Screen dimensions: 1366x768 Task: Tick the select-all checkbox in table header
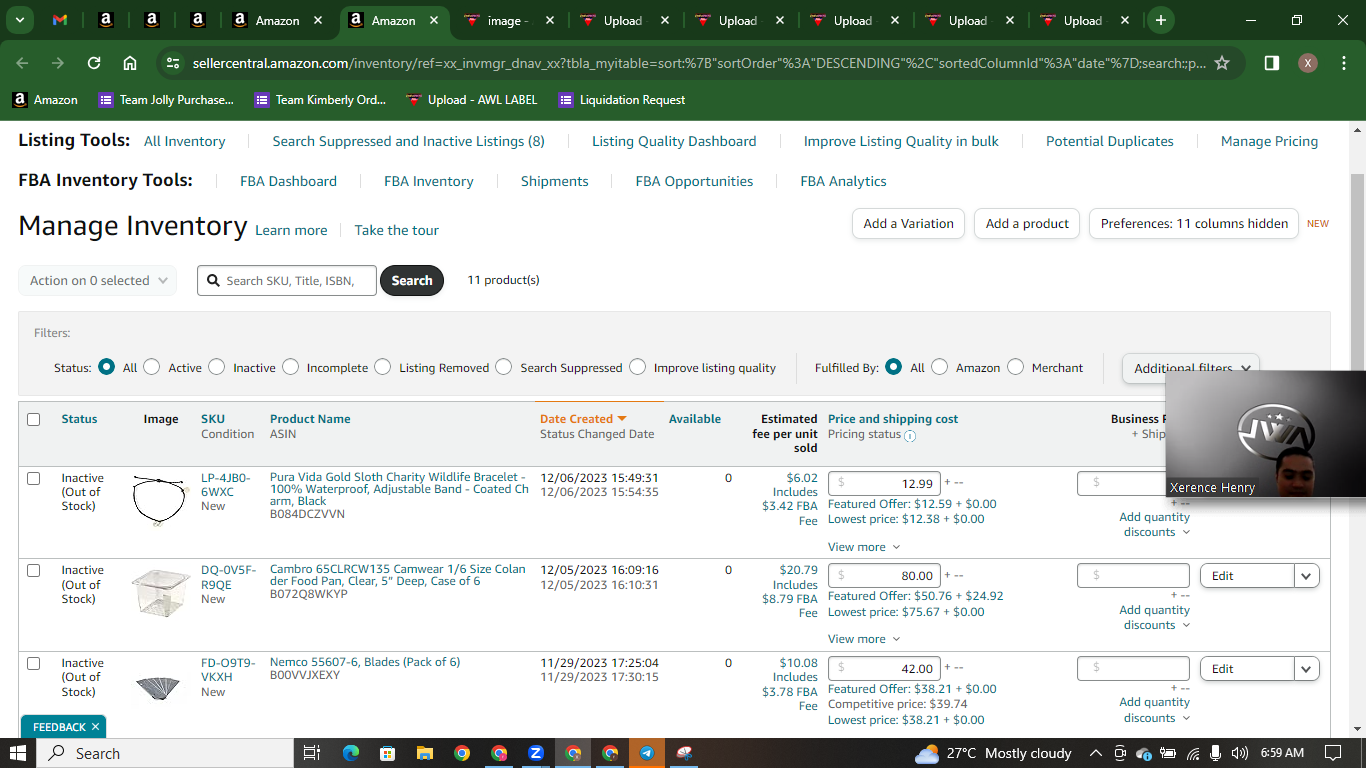[34, 419]
